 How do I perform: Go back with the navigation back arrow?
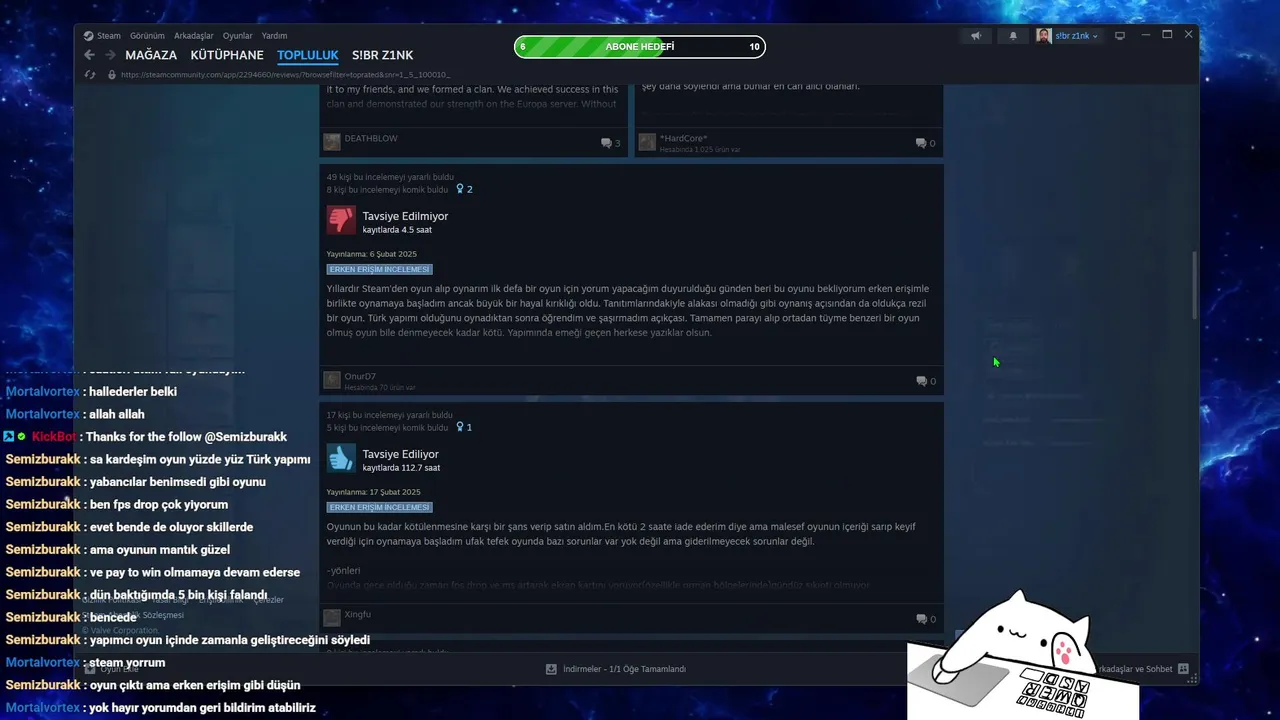[x=89, y=55]
